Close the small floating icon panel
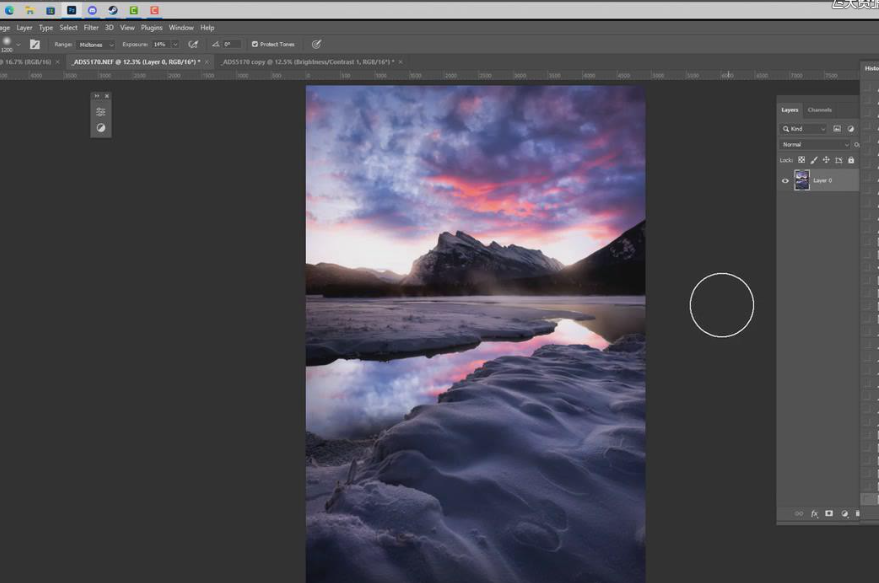879x583 pixels. click(107, 96)
